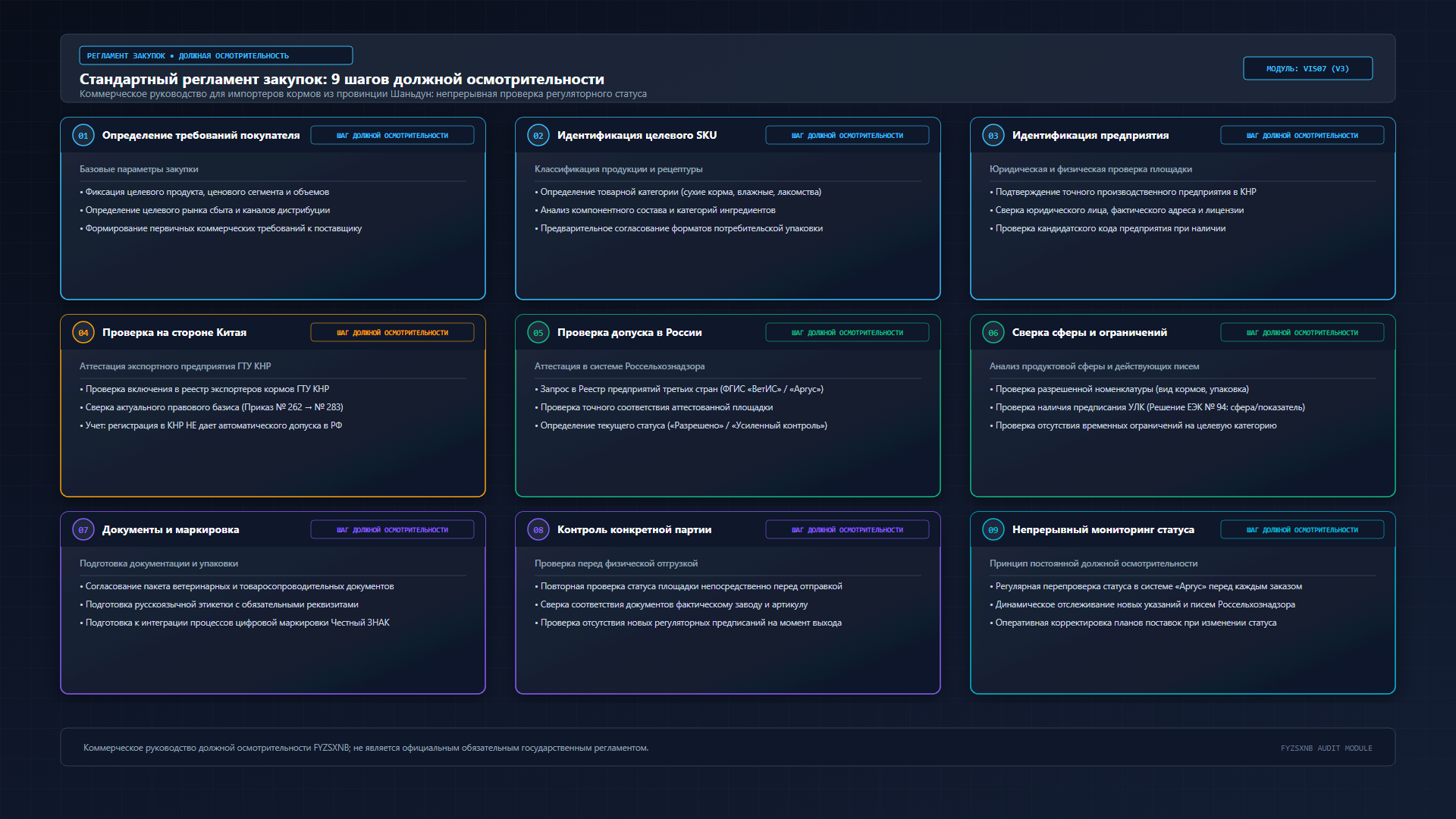
Task: Click the tag on Контроль конкретной партии card
Action: coord(847,529)
